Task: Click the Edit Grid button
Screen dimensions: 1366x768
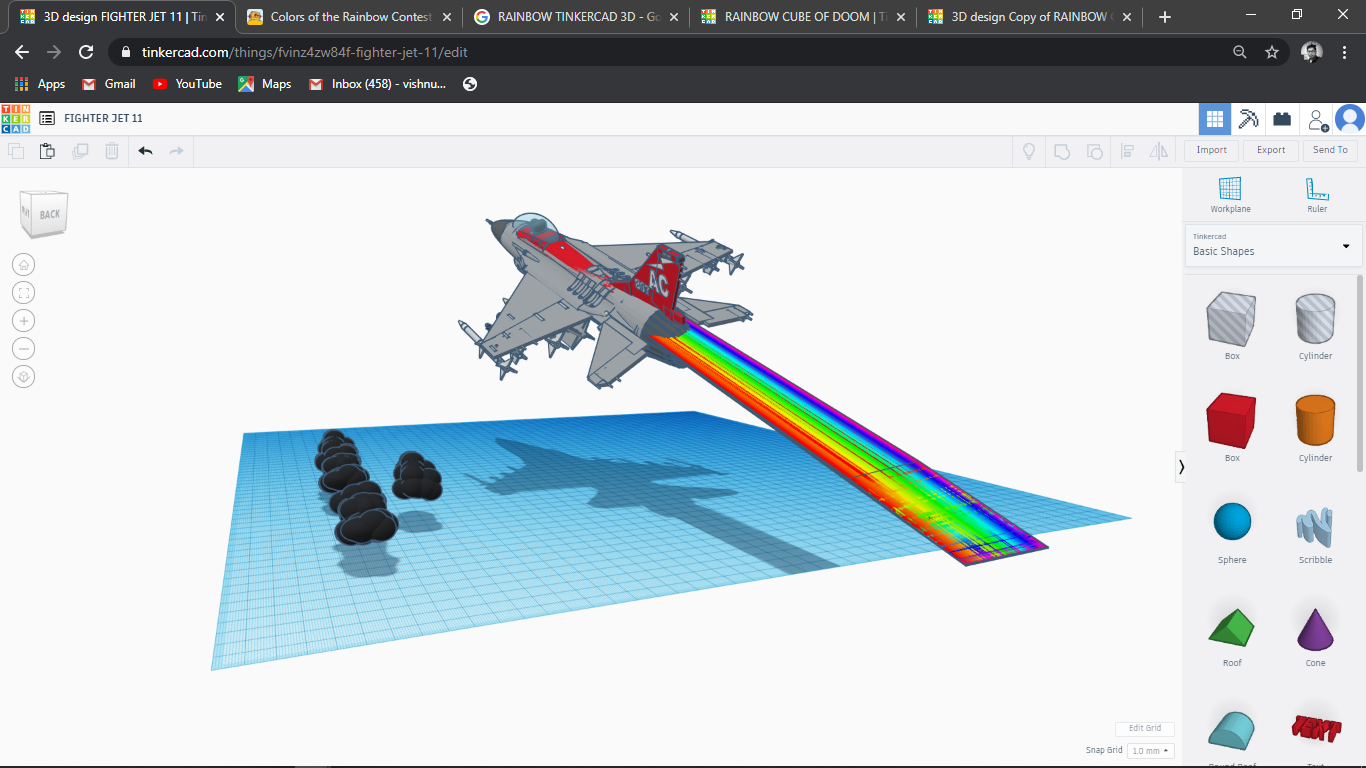Action: [1144, 728]
